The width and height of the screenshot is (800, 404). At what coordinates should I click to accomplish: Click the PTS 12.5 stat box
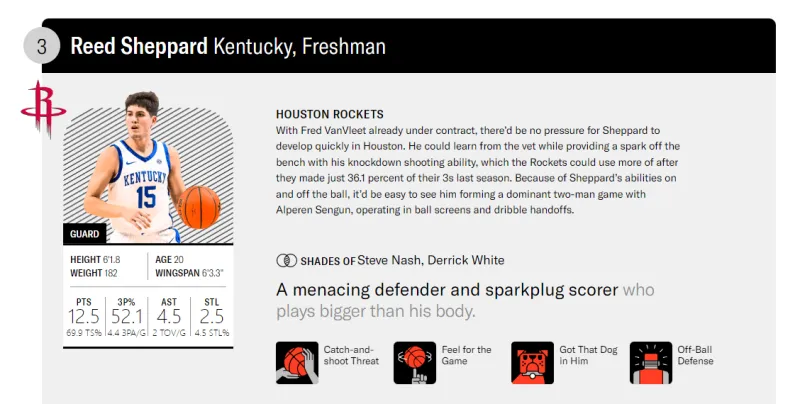click(x=85, y=316)
